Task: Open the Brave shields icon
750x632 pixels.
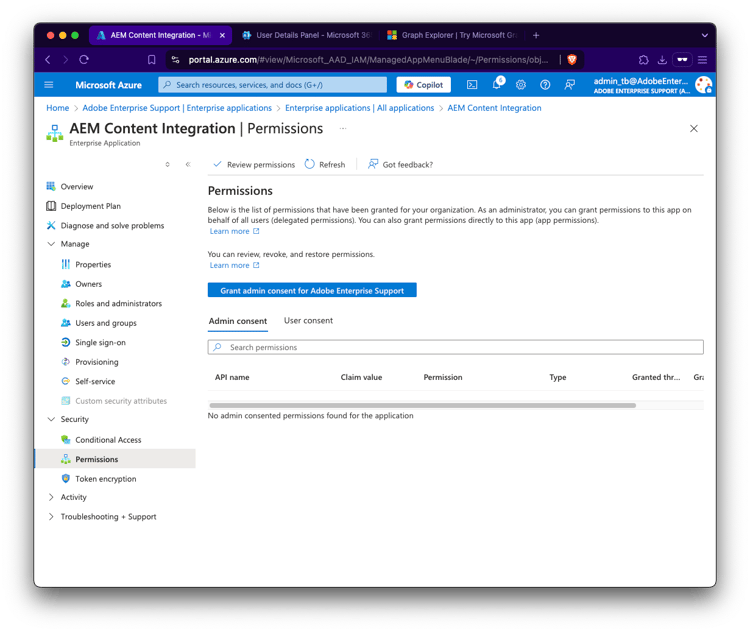Action: click(x=572, y=59)
